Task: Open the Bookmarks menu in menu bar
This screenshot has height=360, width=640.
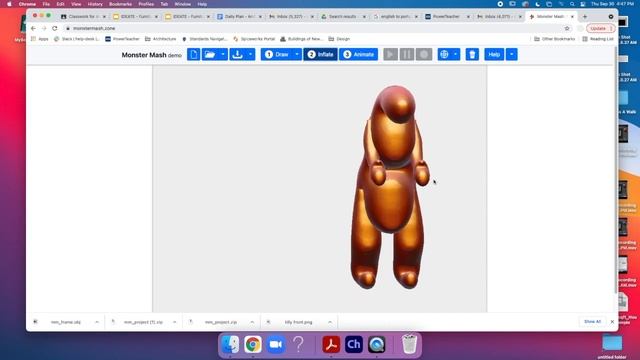Action: coord(120,4)
